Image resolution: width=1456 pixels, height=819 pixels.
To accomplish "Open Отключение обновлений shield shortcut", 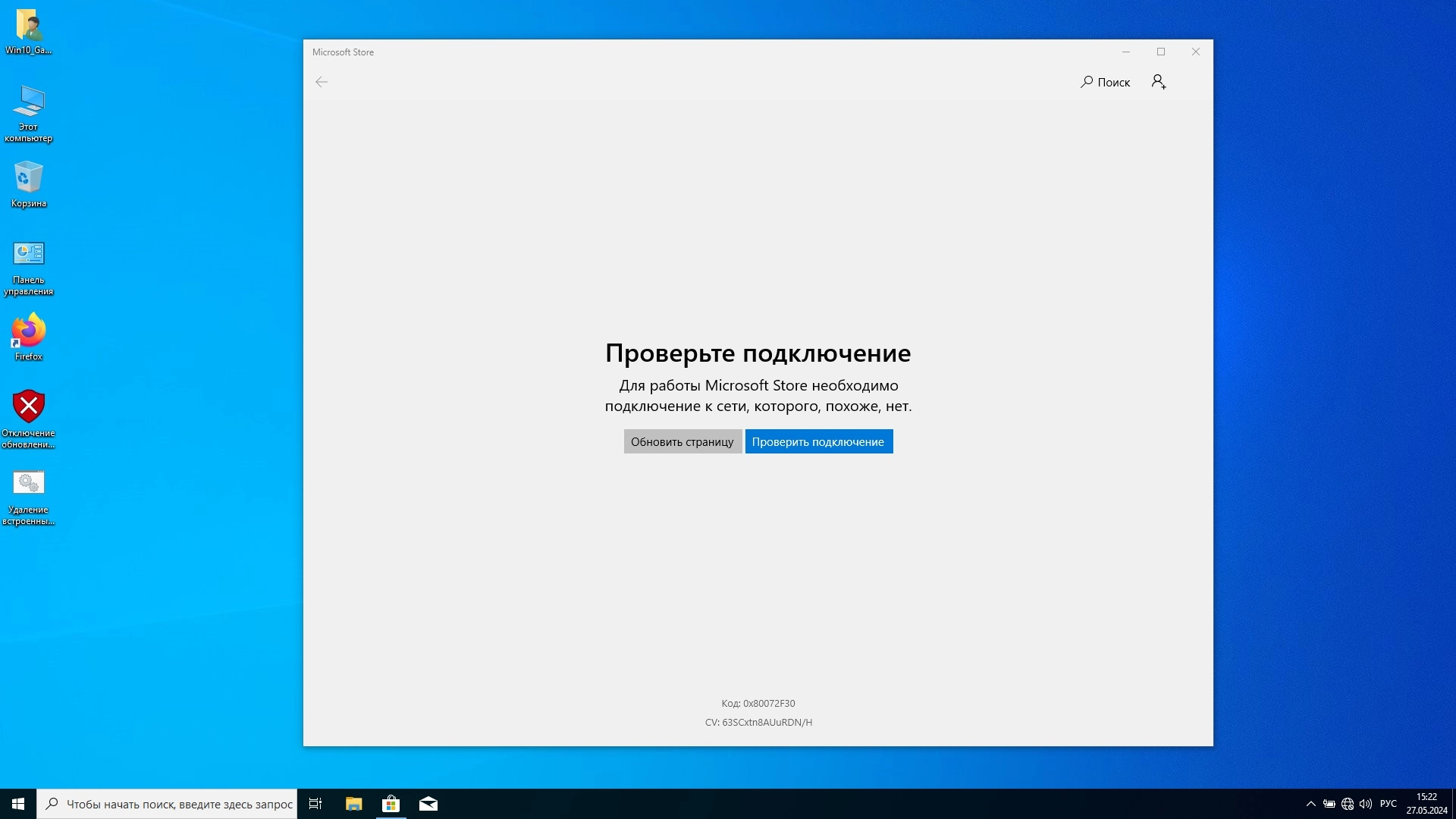I will point(29,418).
